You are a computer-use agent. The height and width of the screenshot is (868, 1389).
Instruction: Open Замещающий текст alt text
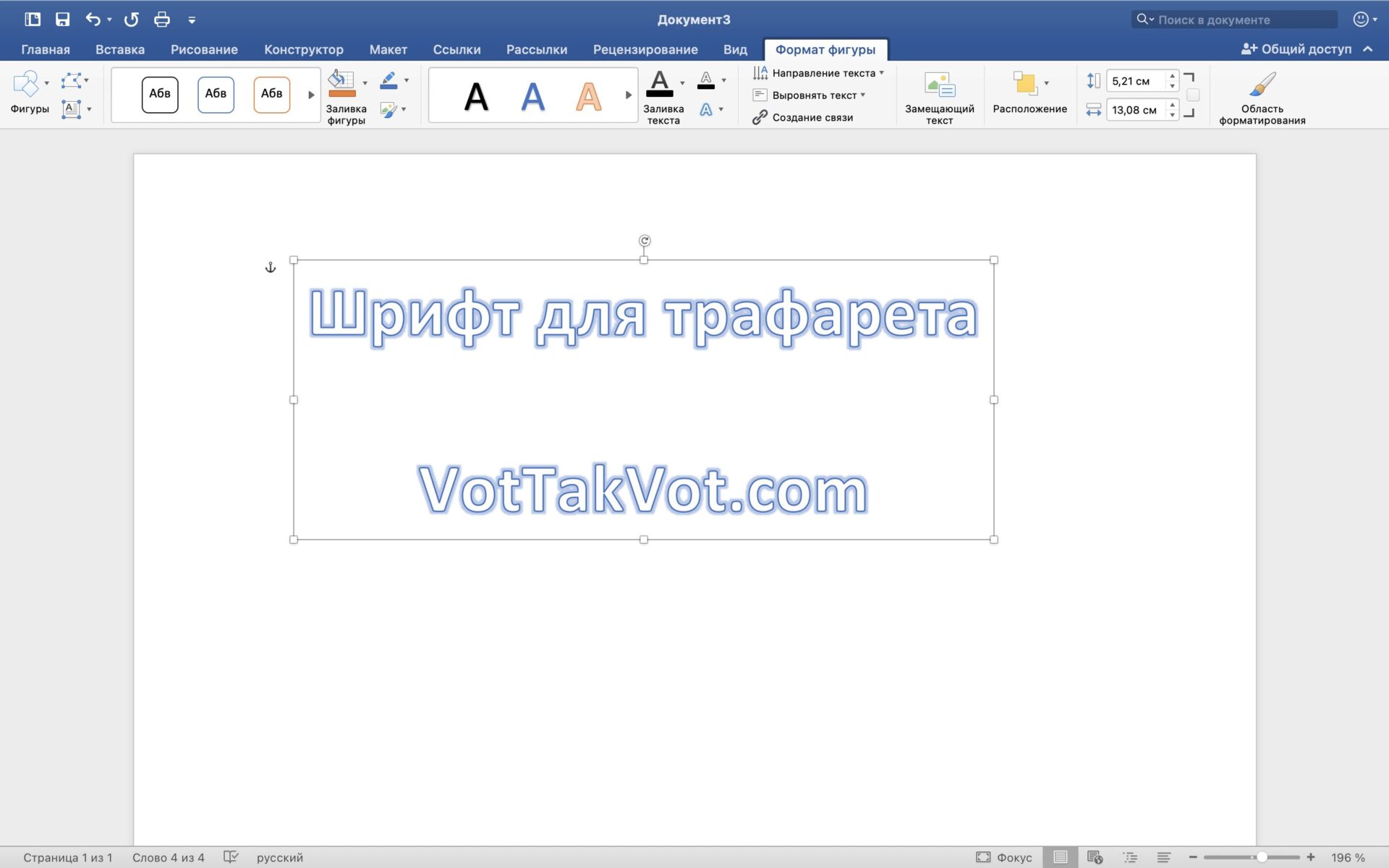click(940, 98)
